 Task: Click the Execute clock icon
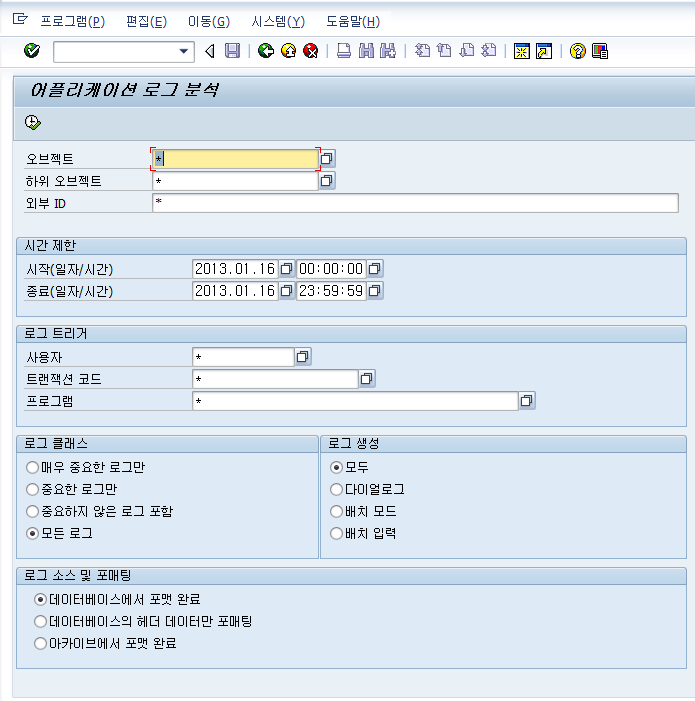coord(33,122)
